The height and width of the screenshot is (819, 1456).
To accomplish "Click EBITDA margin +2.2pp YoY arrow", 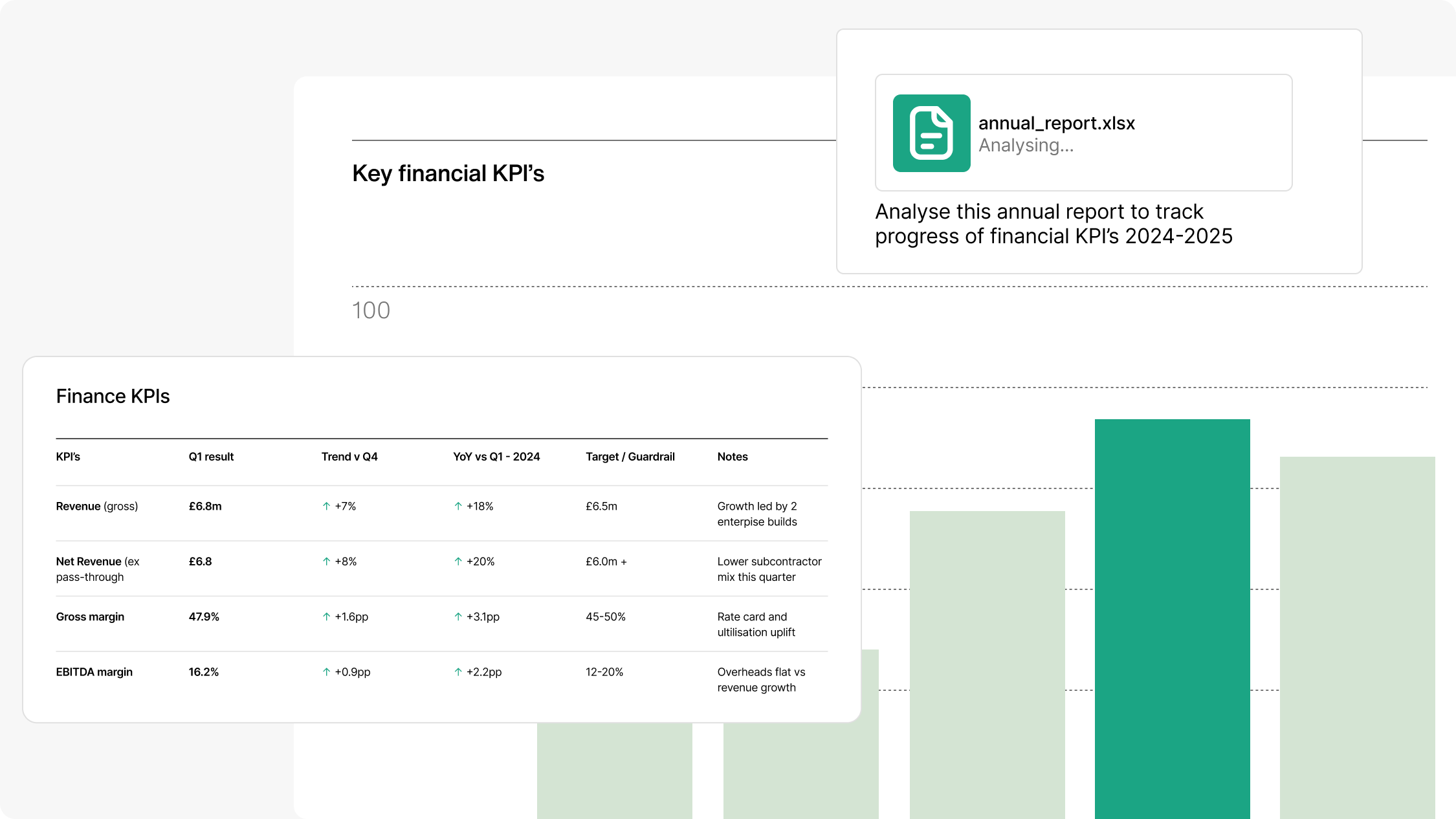I will tap(458, 672).
